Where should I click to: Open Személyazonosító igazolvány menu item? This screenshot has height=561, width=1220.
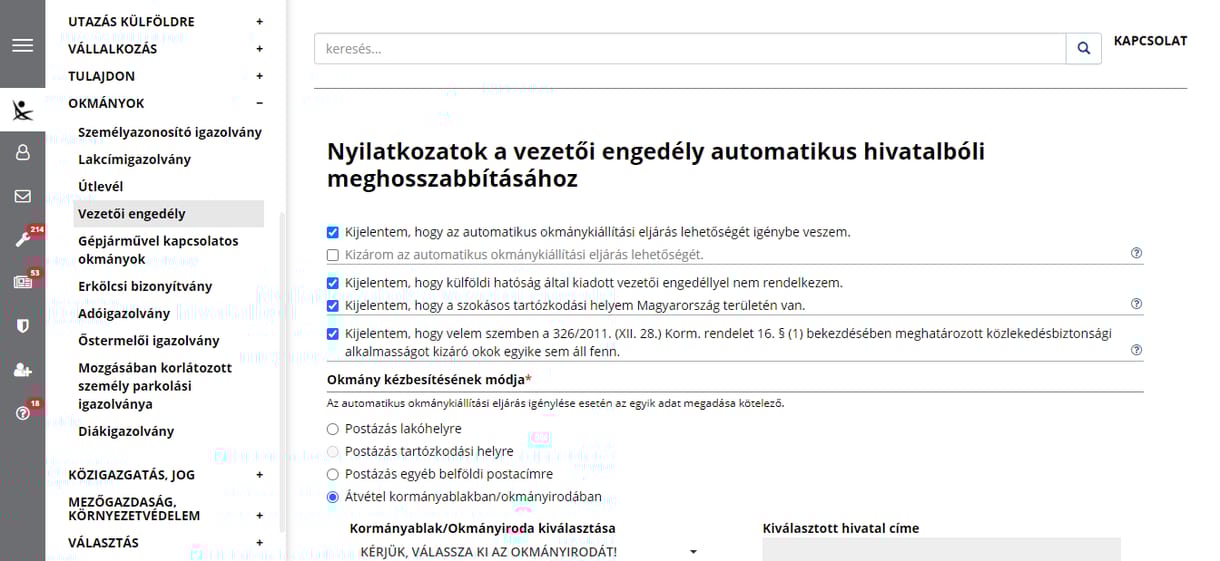pyautogui.click(x=170, y=132)
